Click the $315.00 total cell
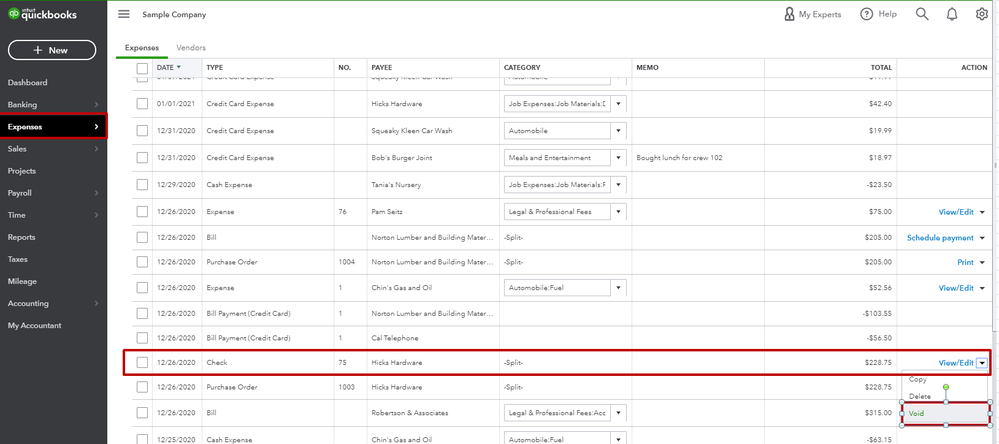This screenshot has height=444, width=999. click(x=878, y=413)
